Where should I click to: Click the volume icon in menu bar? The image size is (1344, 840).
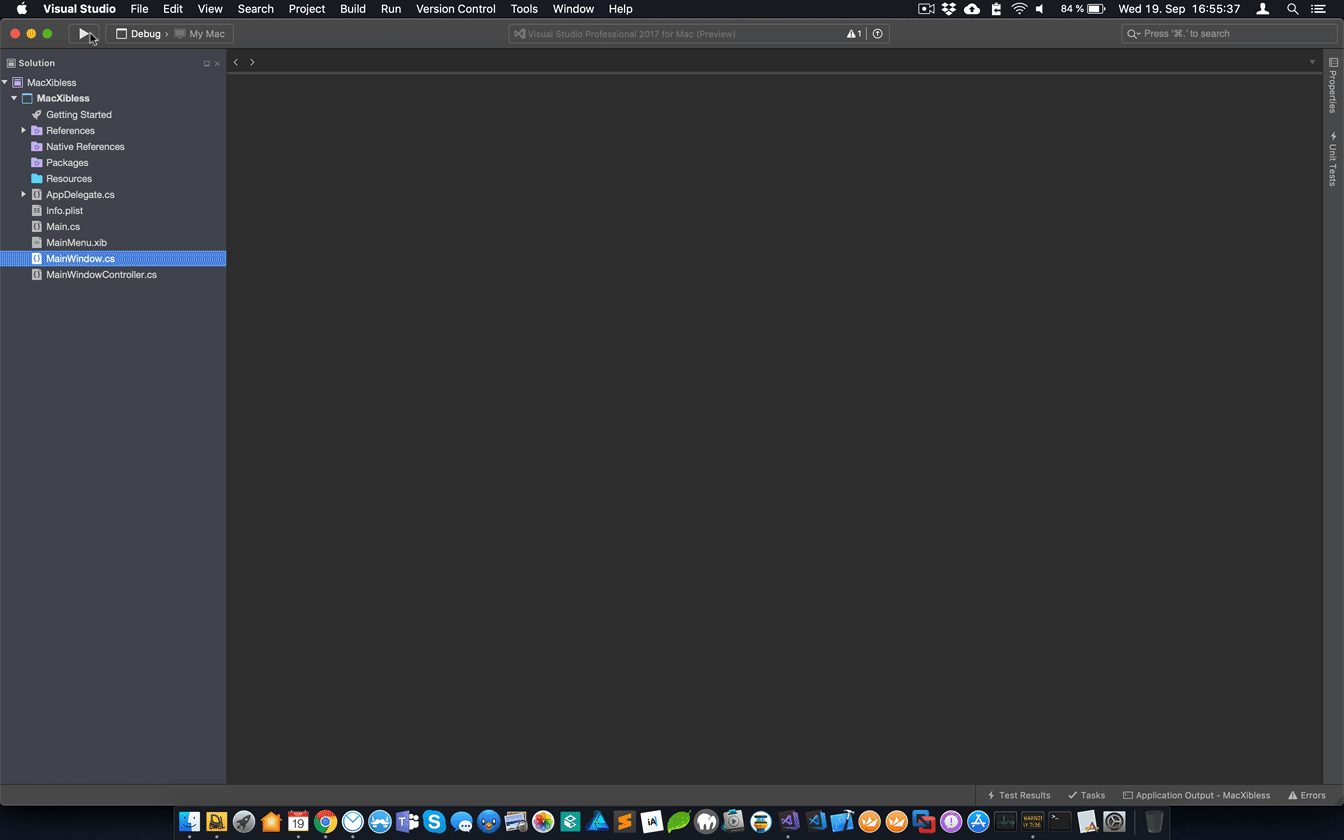click(1040, 9)
